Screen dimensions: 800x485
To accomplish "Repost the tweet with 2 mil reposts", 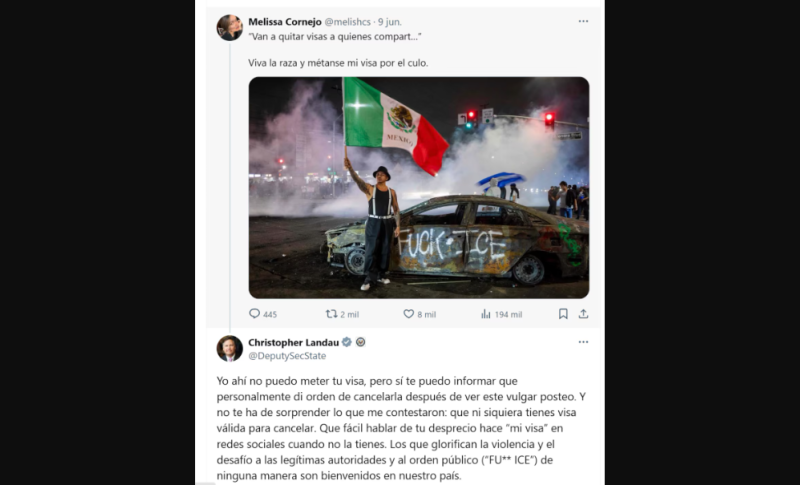I will [x=332, y=314].
